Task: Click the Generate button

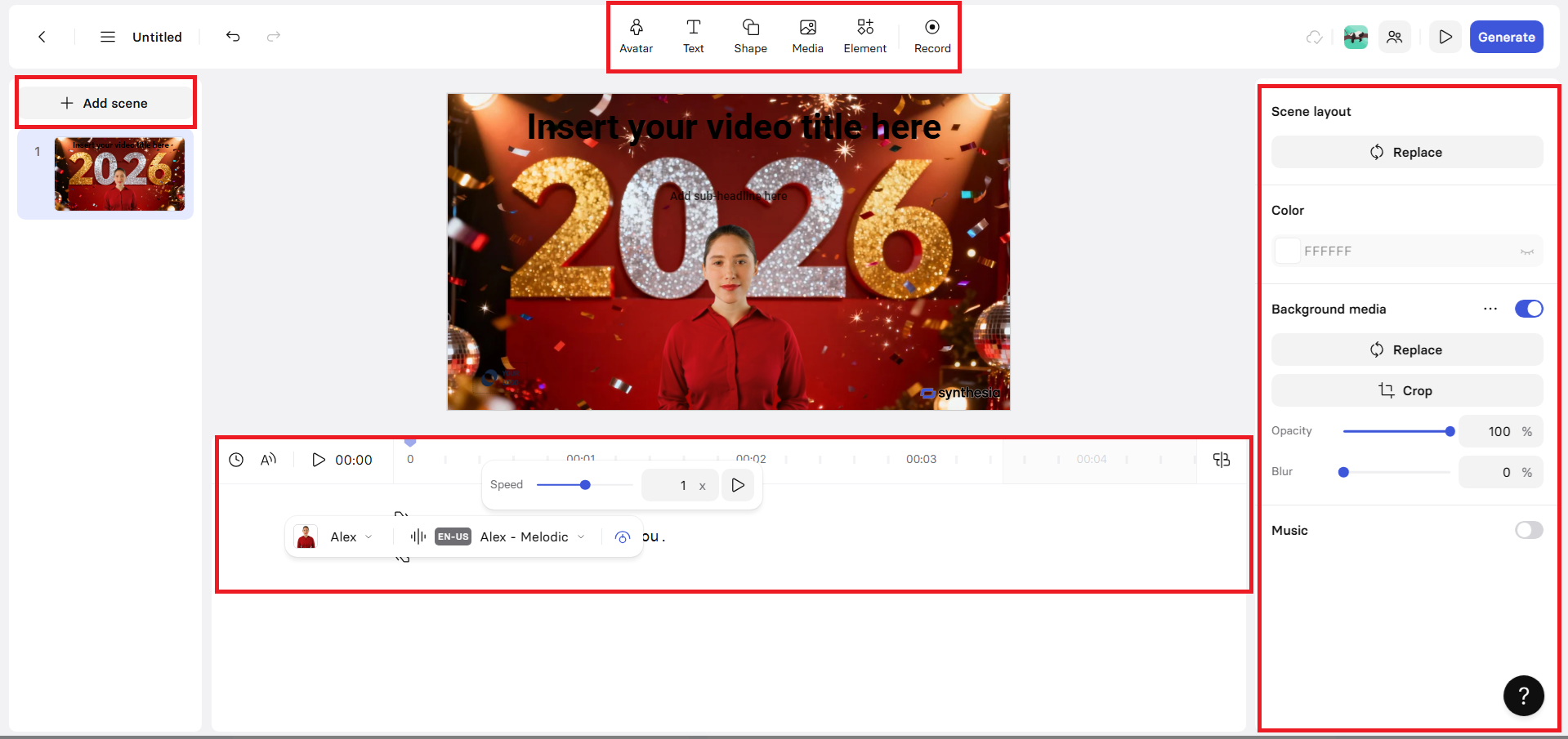Action: 1506,36
